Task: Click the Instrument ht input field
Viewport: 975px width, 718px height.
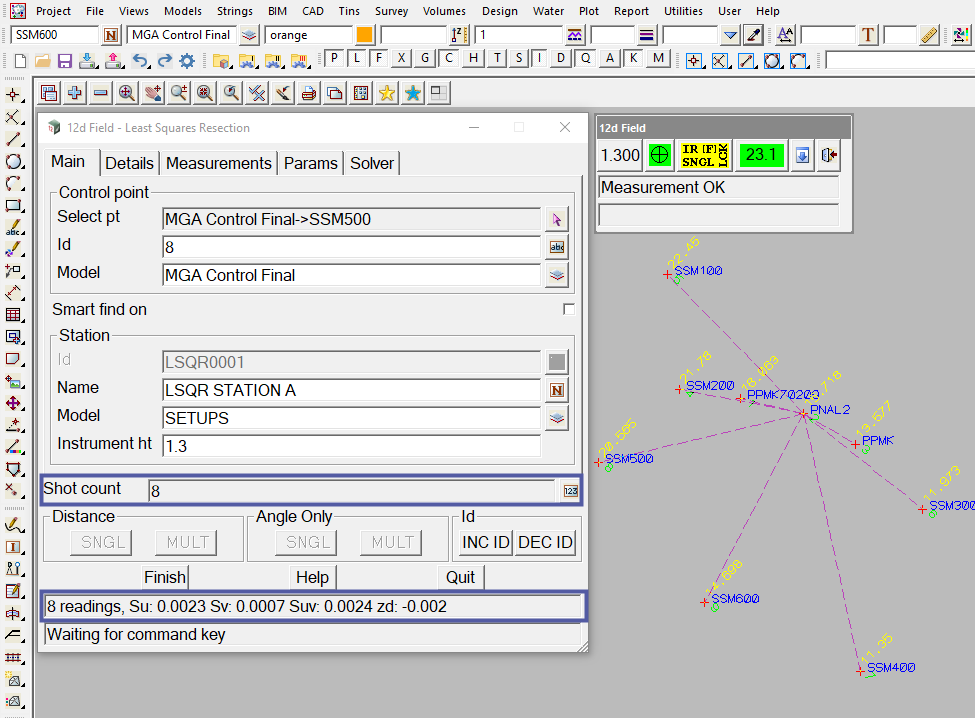Action: (x=350, y=446)
